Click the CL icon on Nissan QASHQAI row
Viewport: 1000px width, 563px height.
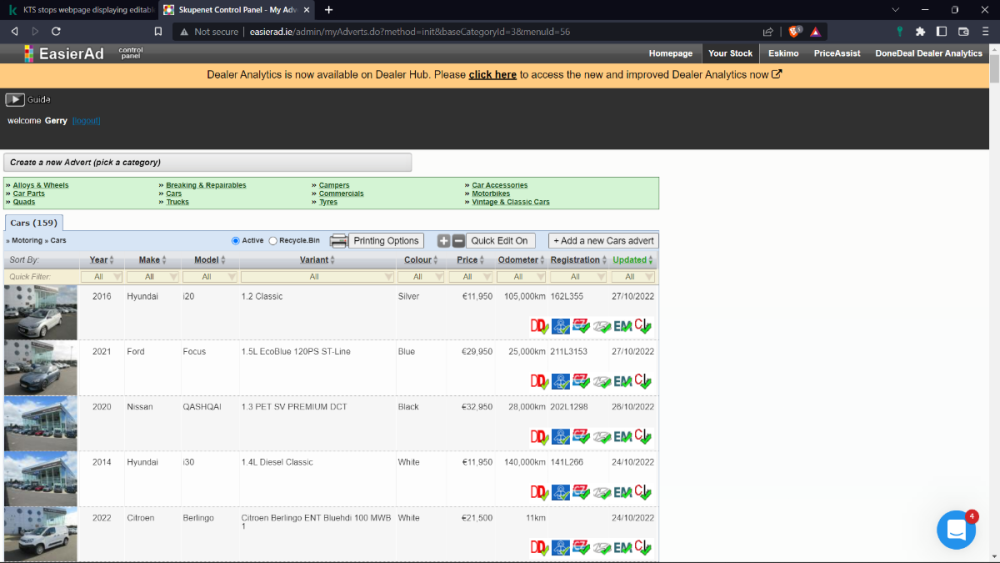643,436
